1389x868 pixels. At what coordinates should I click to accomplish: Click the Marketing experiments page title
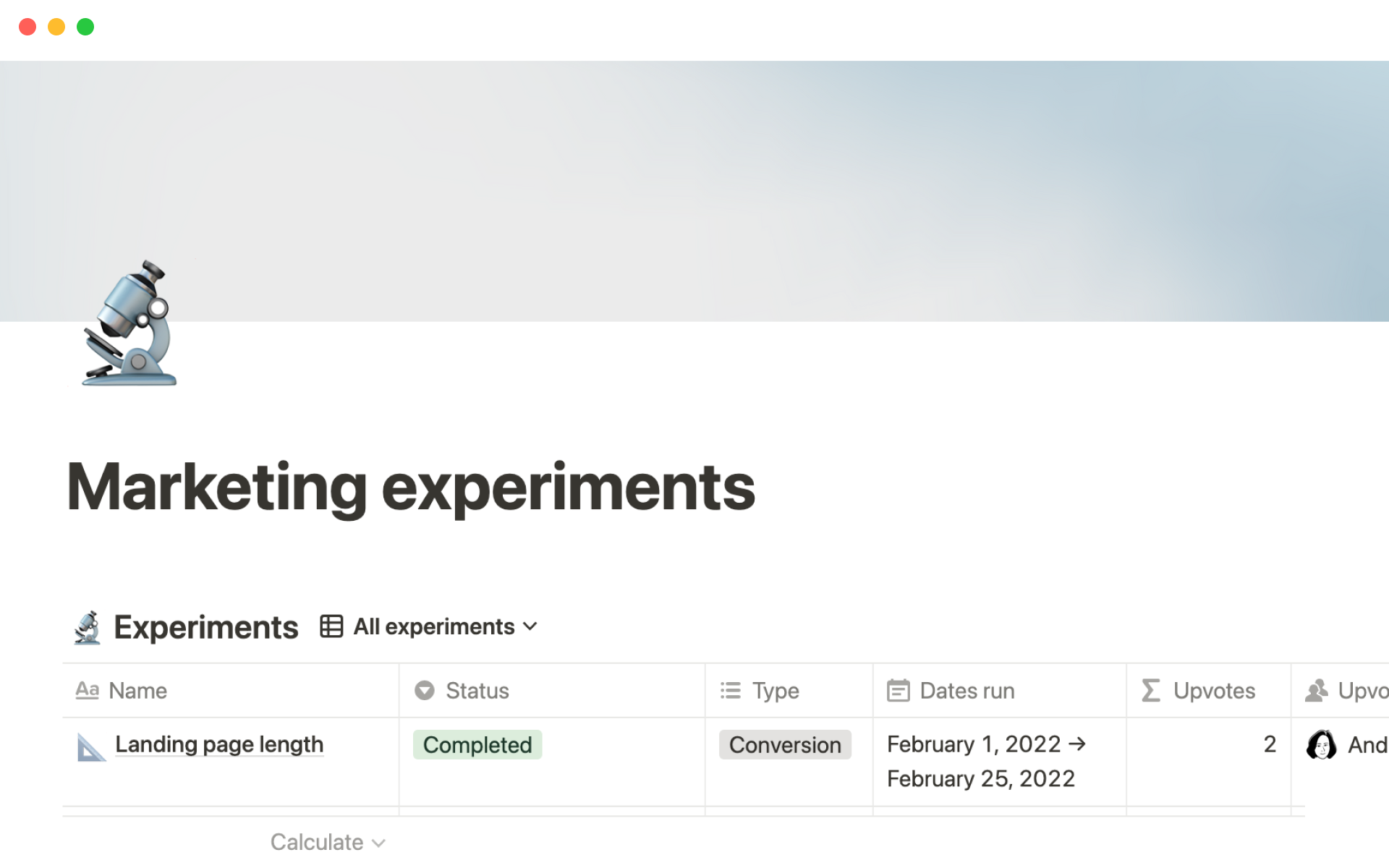[411, 487]
